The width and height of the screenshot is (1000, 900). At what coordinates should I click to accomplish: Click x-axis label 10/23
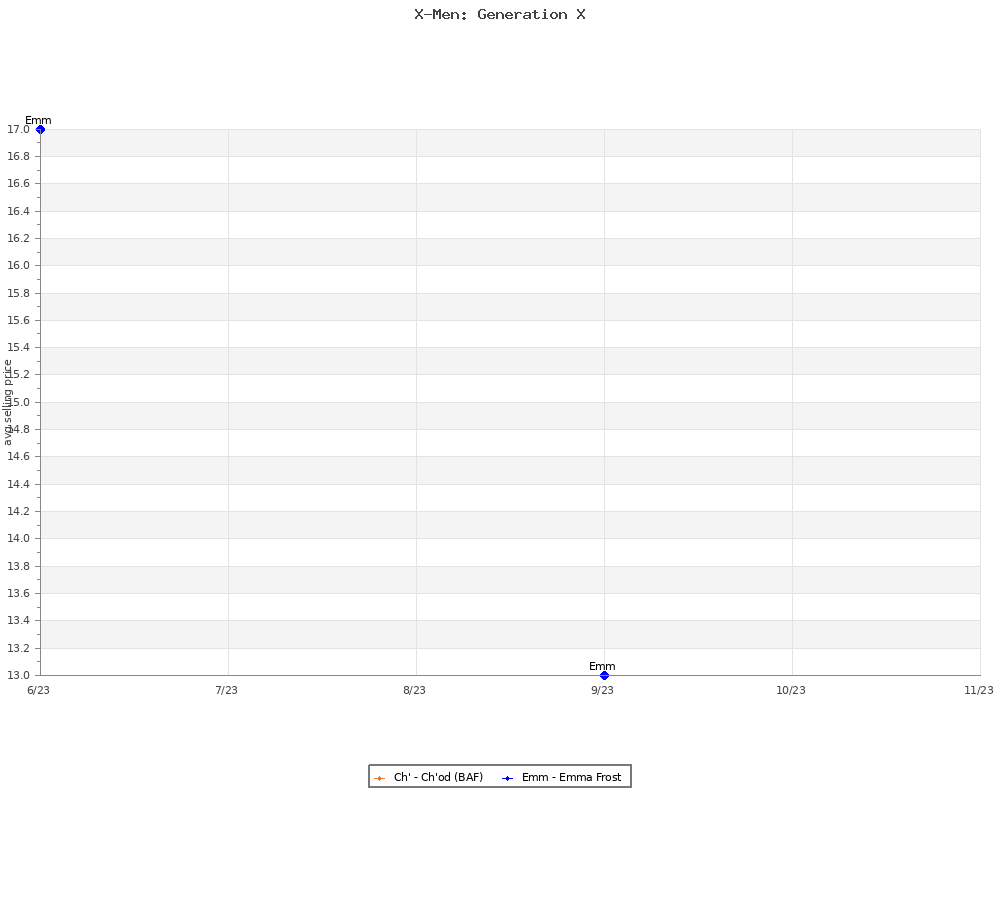pos(791,690)
